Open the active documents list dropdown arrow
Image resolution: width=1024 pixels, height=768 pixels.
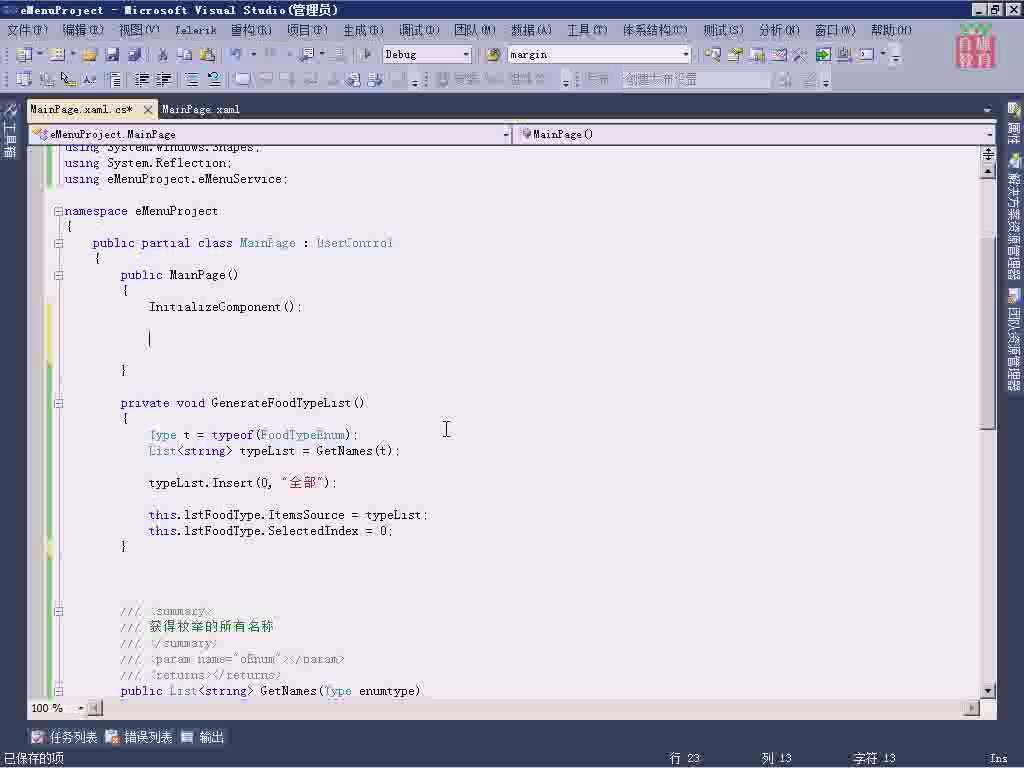click(x=987, y=110)
